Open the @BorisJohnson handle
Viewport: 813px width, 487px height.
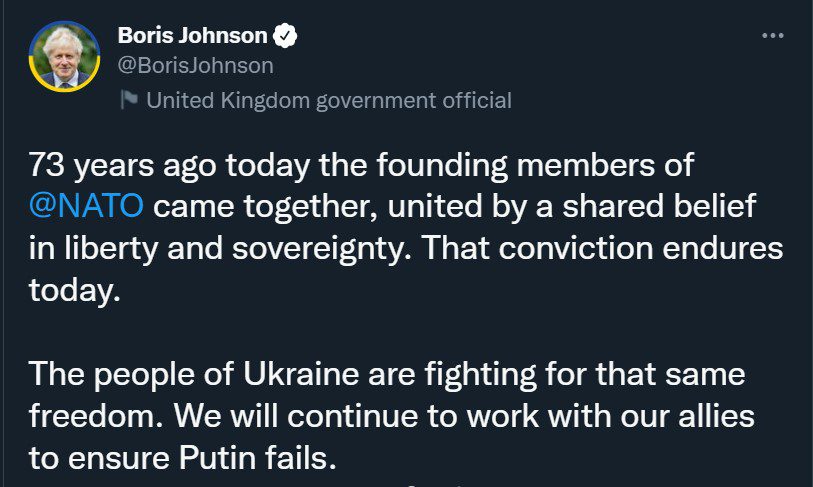coord(195,65)
